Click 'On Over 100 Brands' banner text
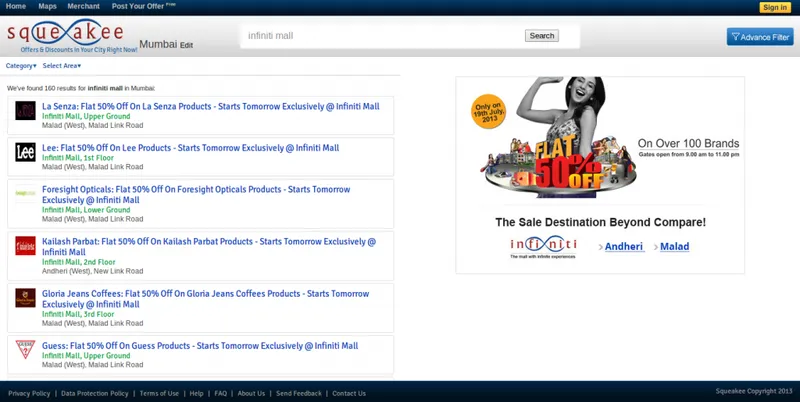 pyautogui.click(x=688, y=143)
